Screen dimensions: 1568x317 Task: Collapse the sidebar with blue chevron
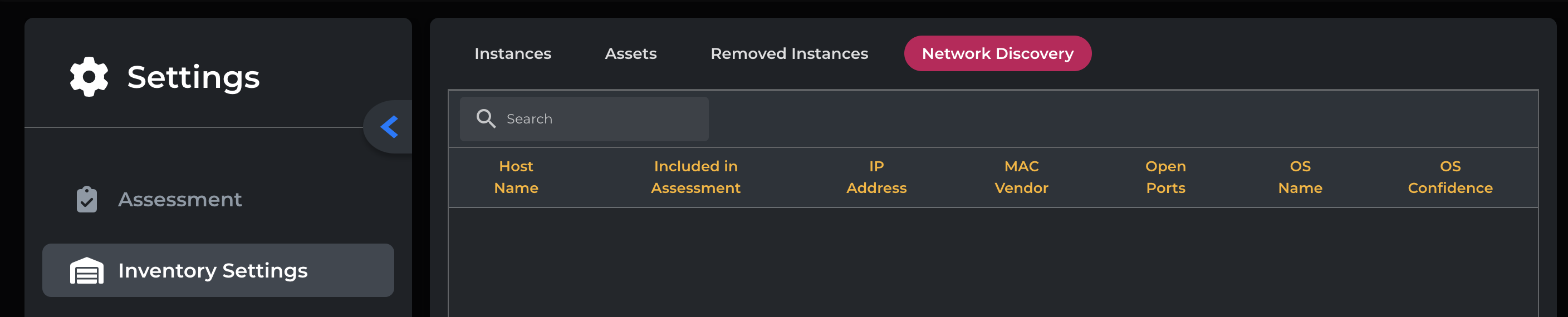pyautogui.click(x=389, y=127)
